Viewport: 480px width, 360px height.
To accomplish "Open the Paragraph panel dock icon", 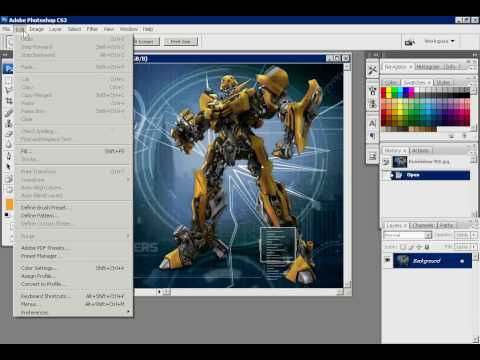I will 372,136.
